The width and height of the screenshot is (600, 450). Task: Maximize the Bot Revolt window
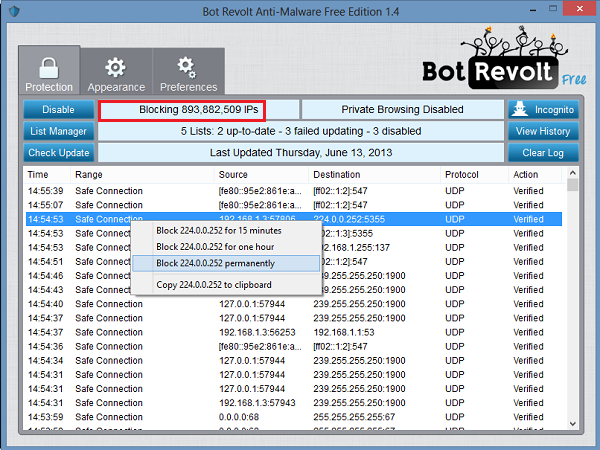tap(553, 8)
